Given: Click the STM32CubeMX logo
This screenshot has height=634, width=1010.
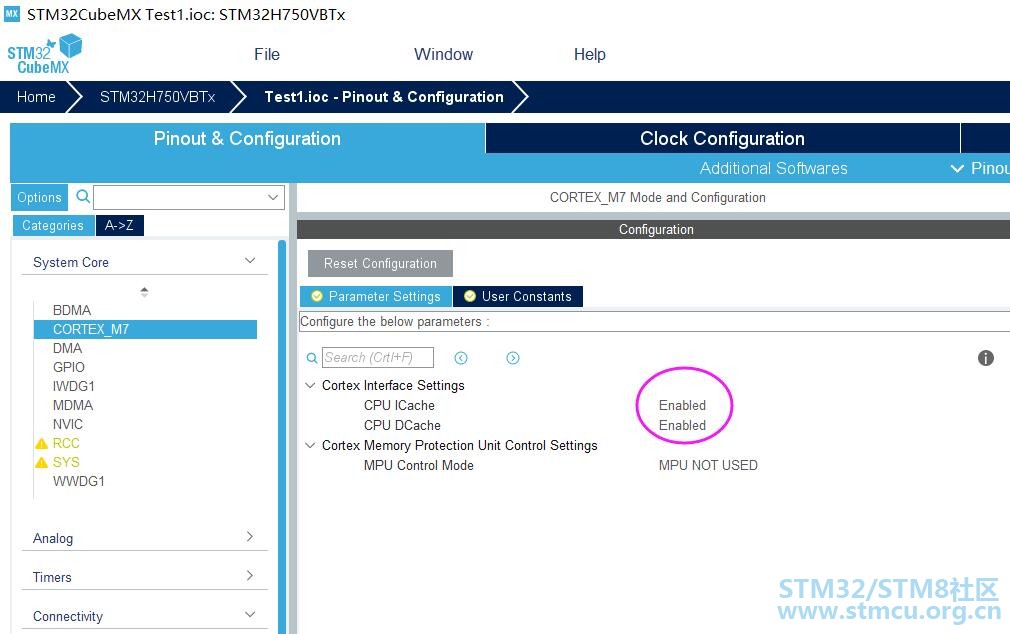Looking at the screenshot, I should 44,53.
